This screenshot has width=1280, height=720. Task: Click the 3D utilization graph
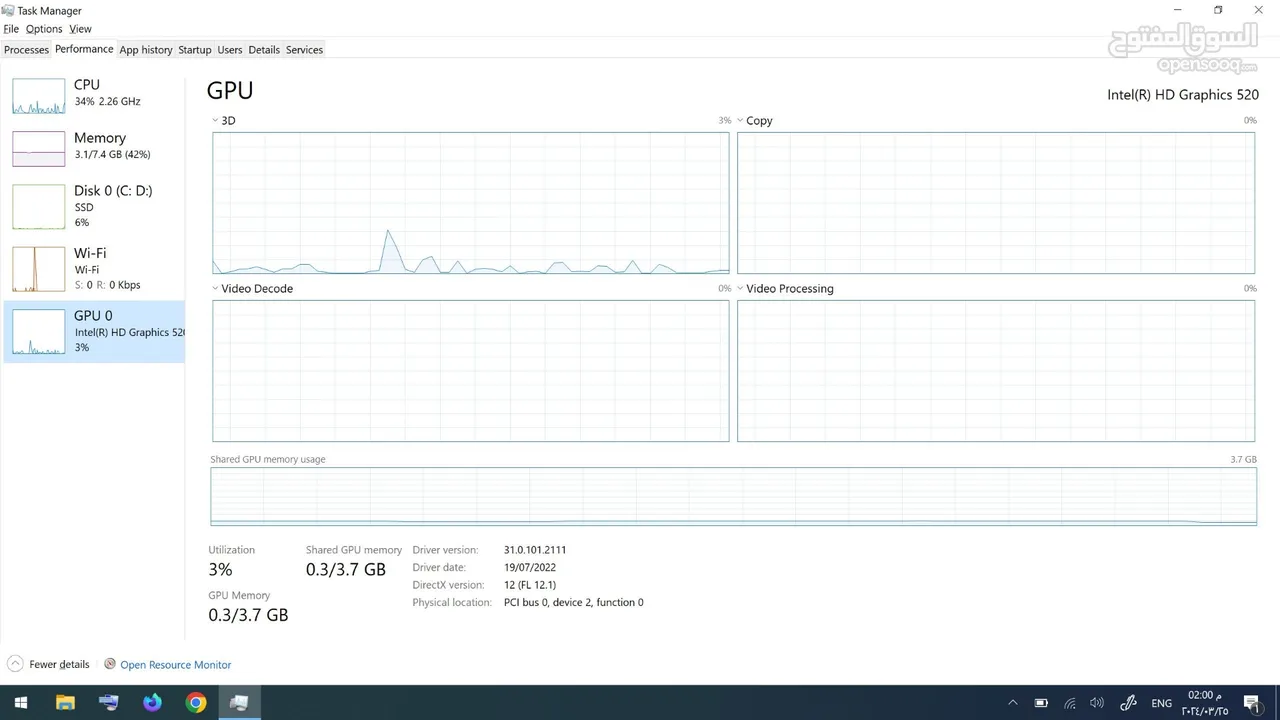(470, 203)
